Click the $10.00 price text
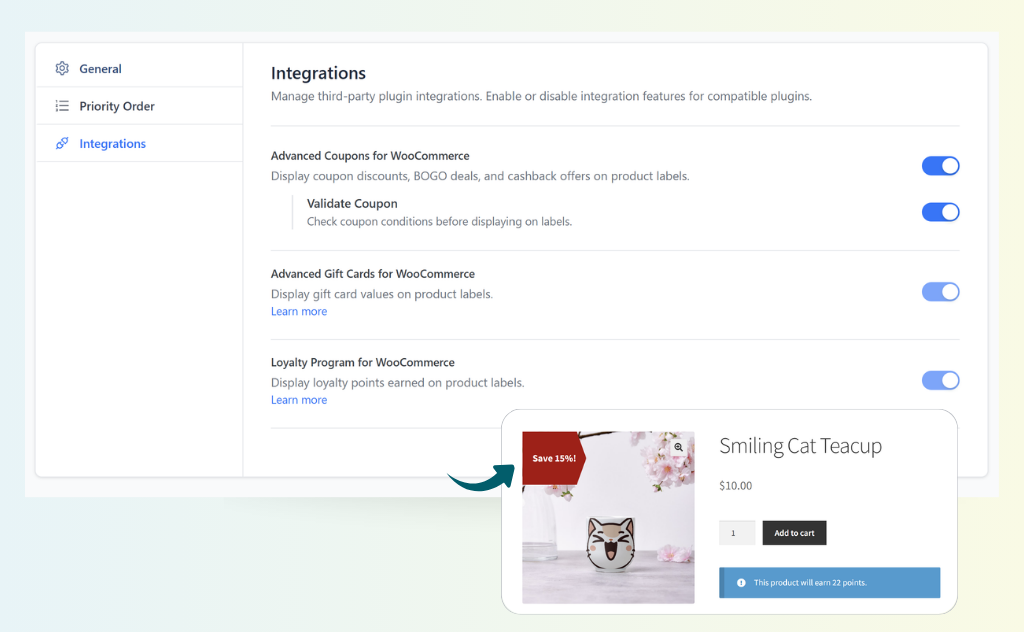 coord(735,486)
